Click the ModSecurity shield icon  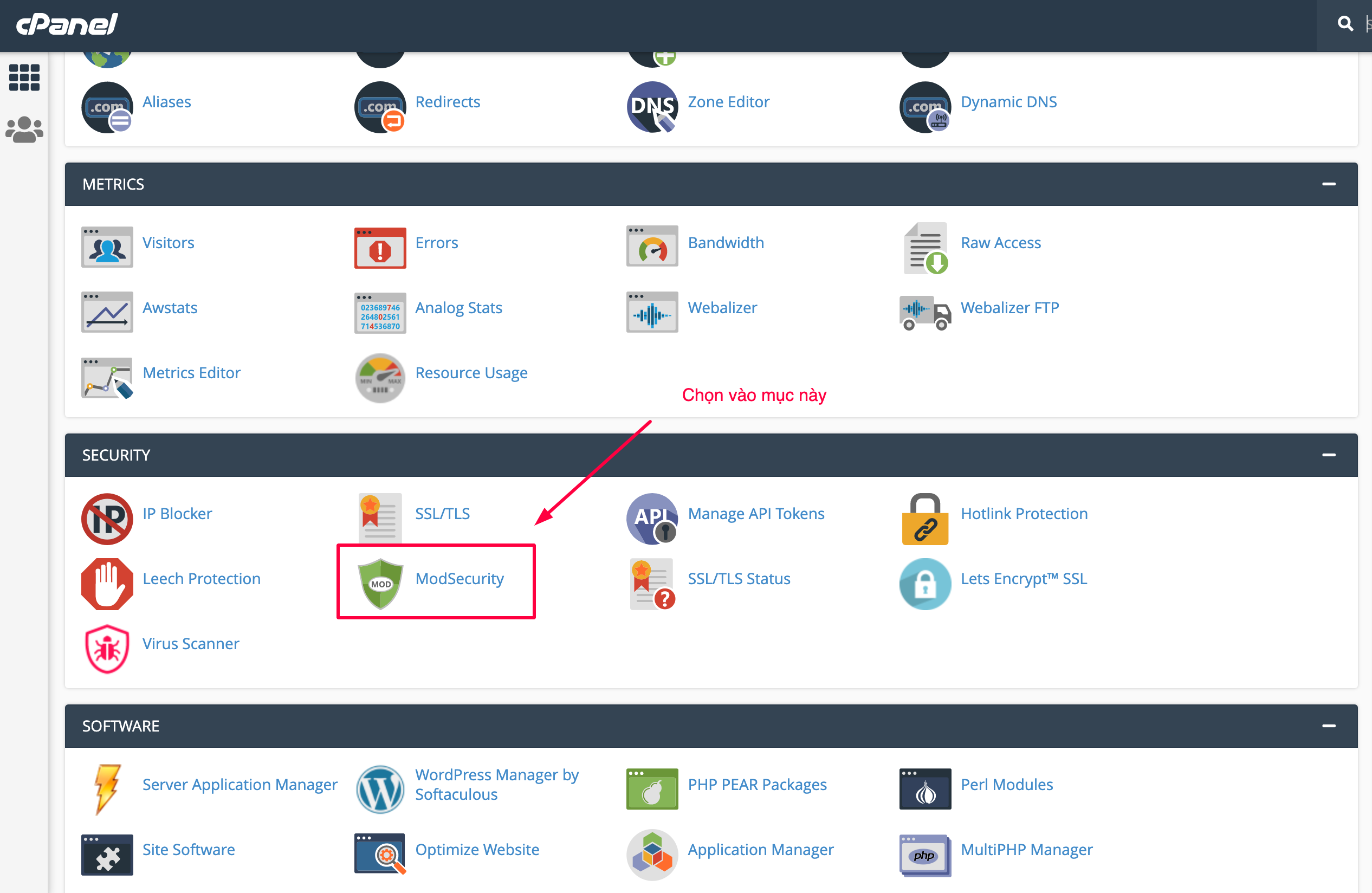tap(380, 583)
